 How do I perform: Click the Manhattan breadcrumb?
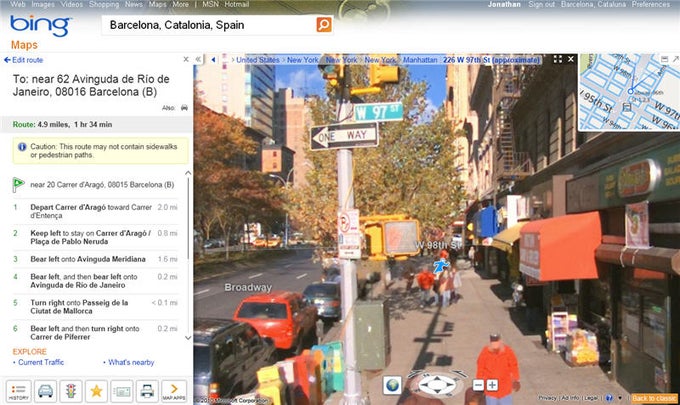point(420,60)
